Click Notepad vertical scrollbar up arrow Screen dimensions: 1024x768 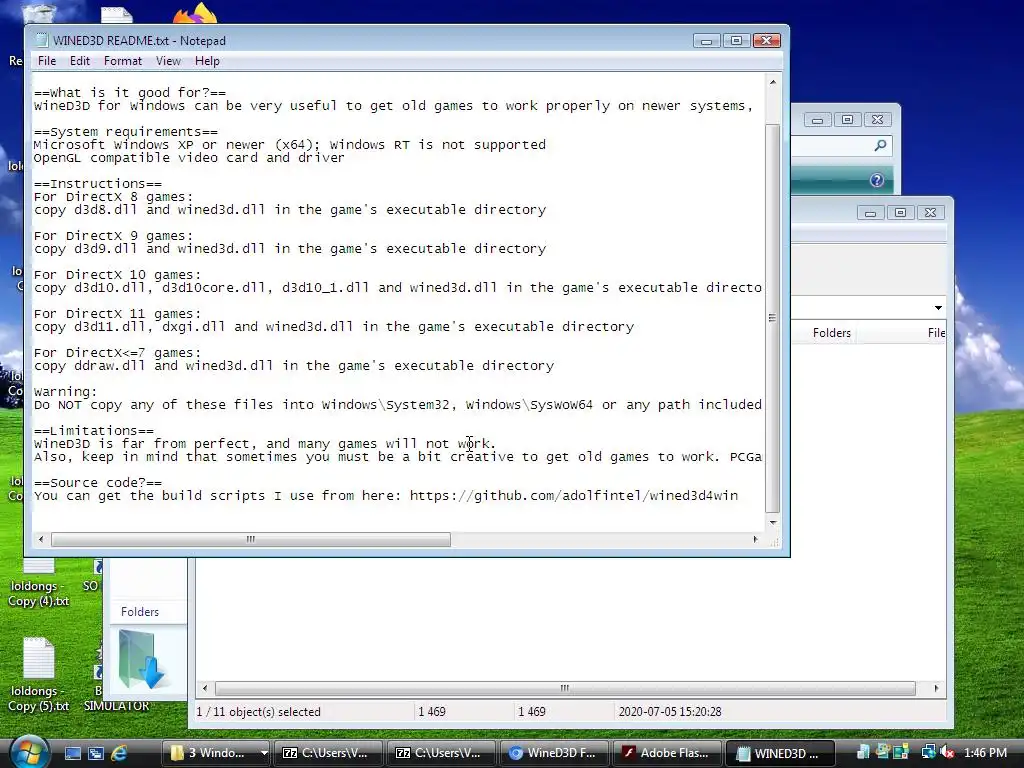coord(773,82)
